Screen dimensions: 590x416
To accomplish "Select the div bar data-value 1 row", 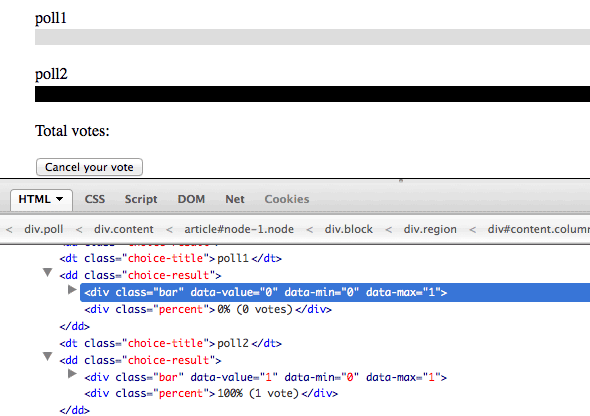I will (266, 377).
